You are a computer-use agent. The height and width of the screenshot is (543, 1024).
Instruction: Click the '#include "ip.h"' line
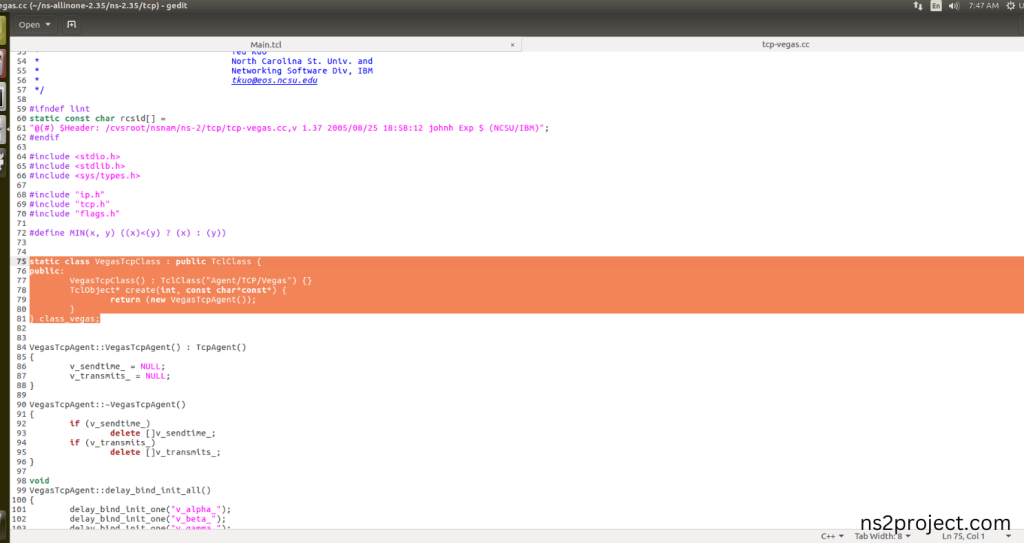pyautogui.click(x=67, y=195)
